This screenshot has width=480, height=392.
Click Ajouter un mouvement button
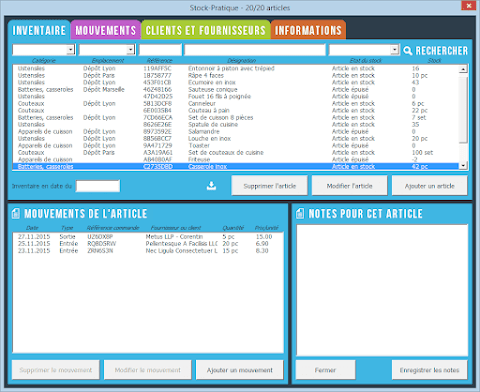click(240, 370)
